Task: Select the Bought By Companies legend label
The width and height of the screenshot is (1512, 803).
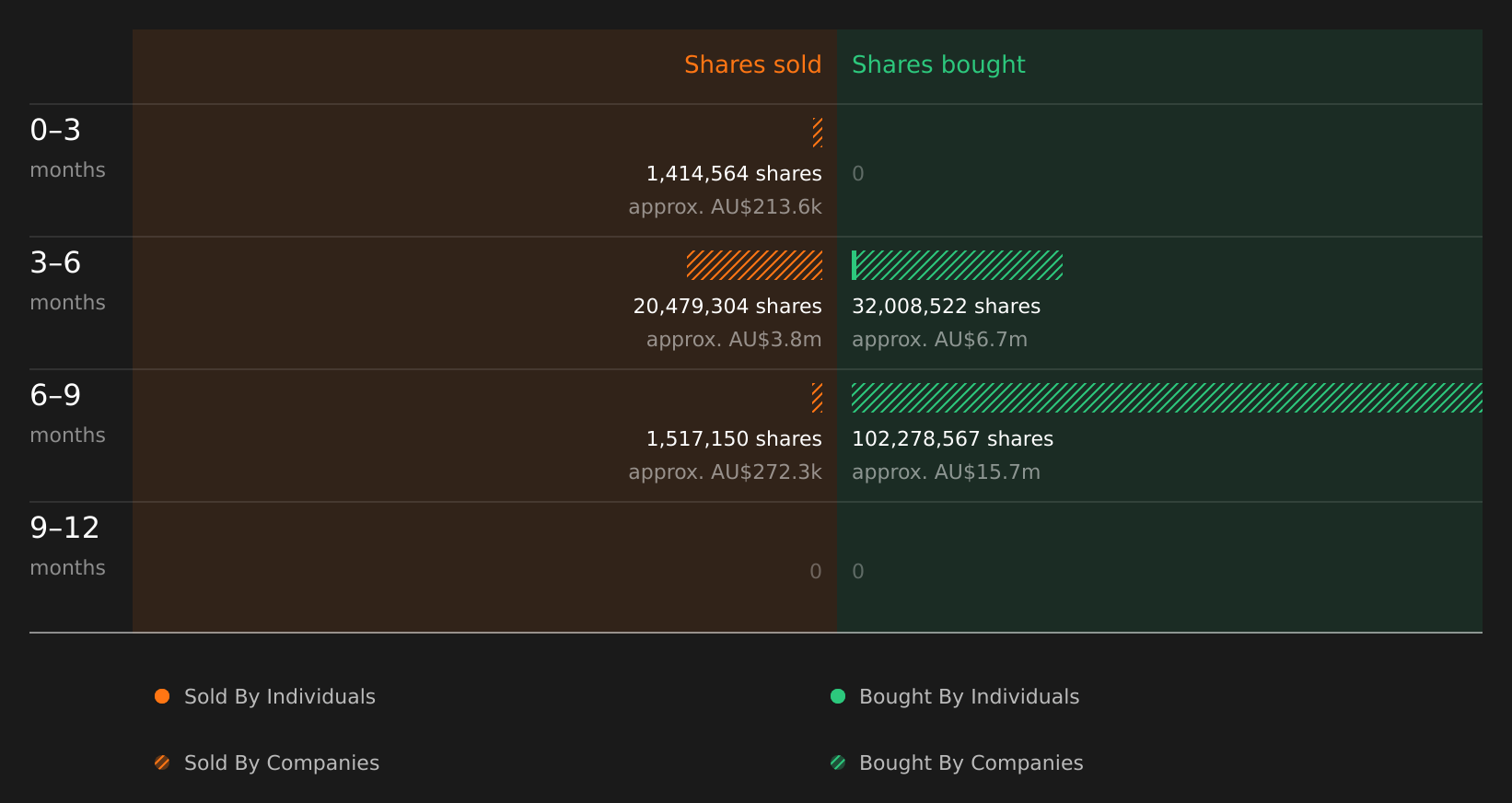Action: coord(971,763)
